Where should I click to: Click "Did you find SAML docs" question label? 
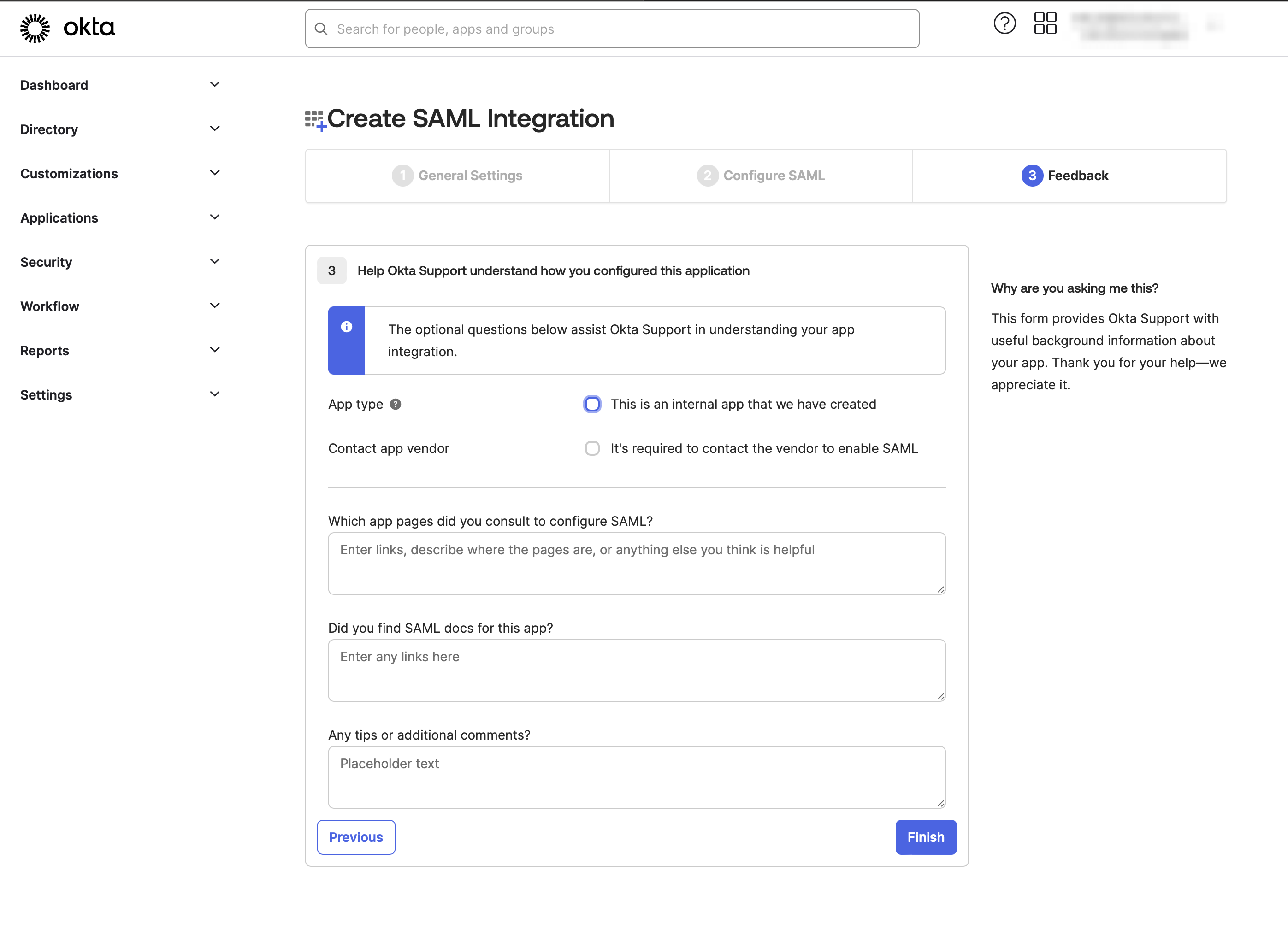pyautogui.click(x=441, y=628)
